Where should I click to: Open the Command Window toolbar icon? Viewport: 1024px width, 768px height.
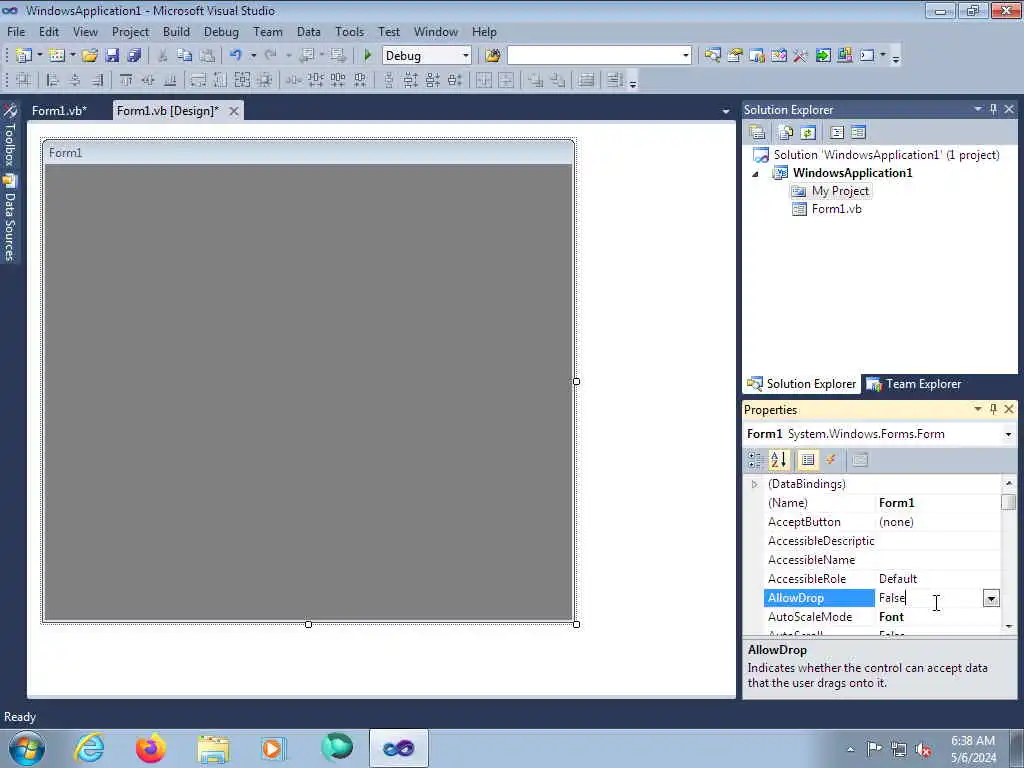(x=867, y=56)
